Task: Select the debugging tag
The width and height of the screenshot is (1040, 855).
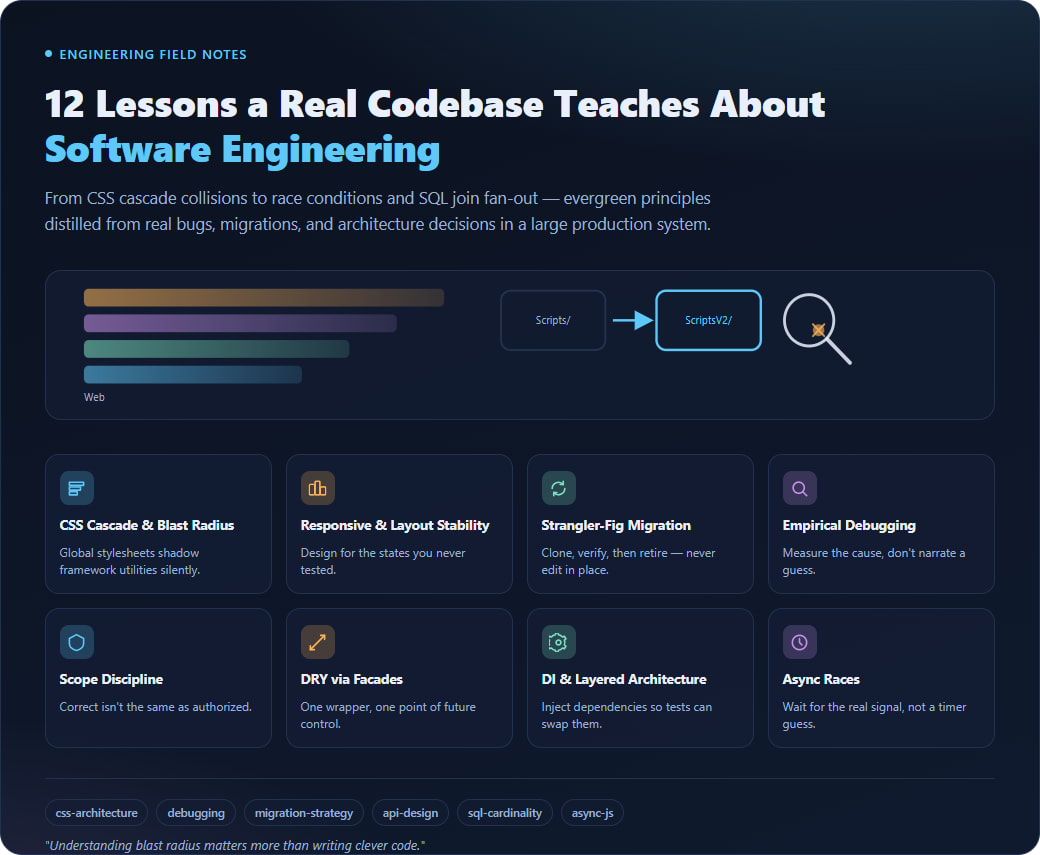Action: pyautogui.click(x=196, y=813)
